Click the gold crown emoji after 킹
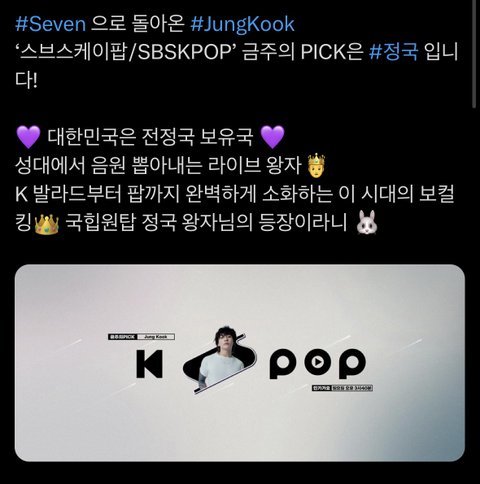 point(47,225)
